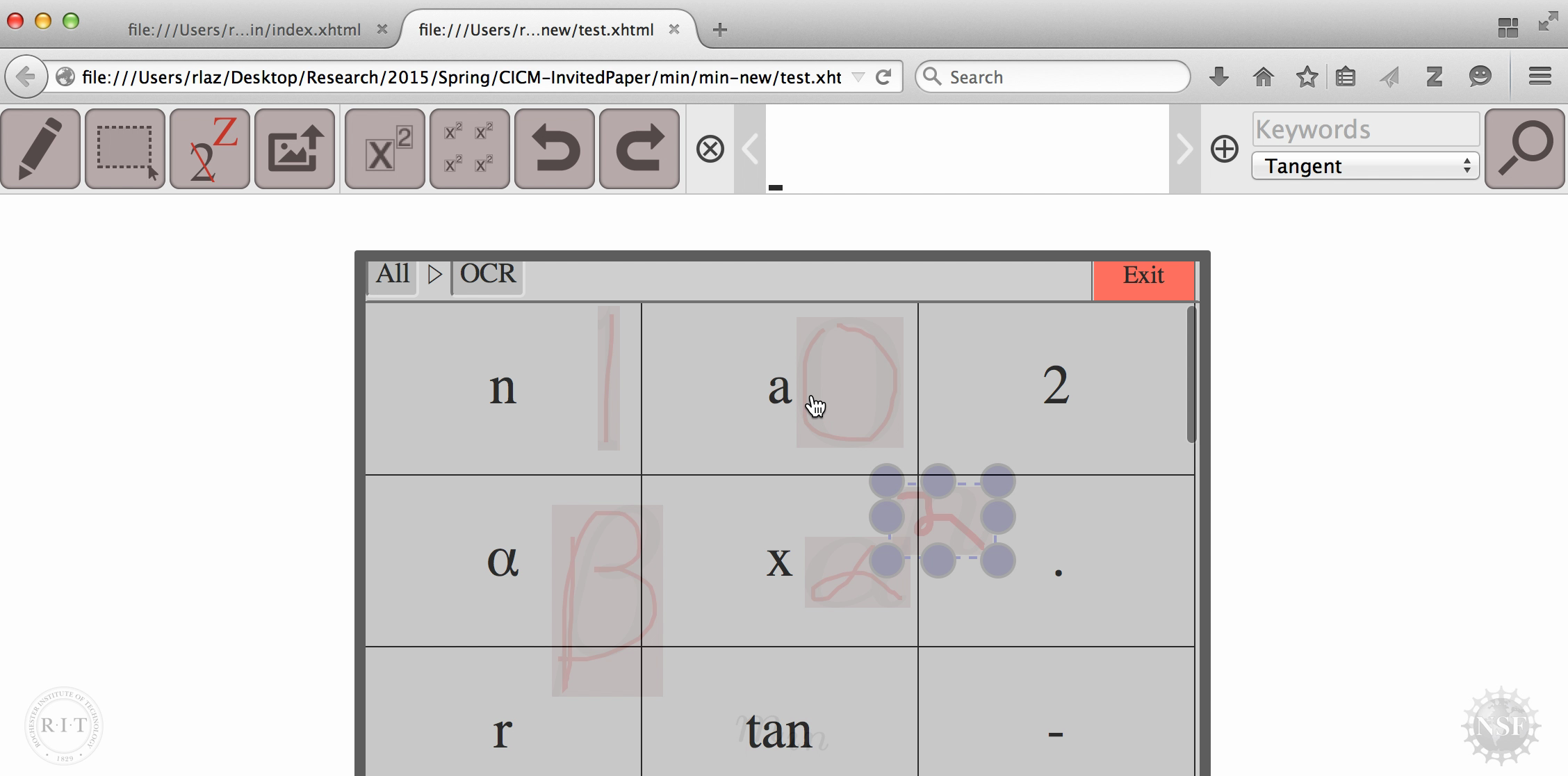1568x776 pixels.
Task: Click the triangle expander beside All
Action: [435, 275]
